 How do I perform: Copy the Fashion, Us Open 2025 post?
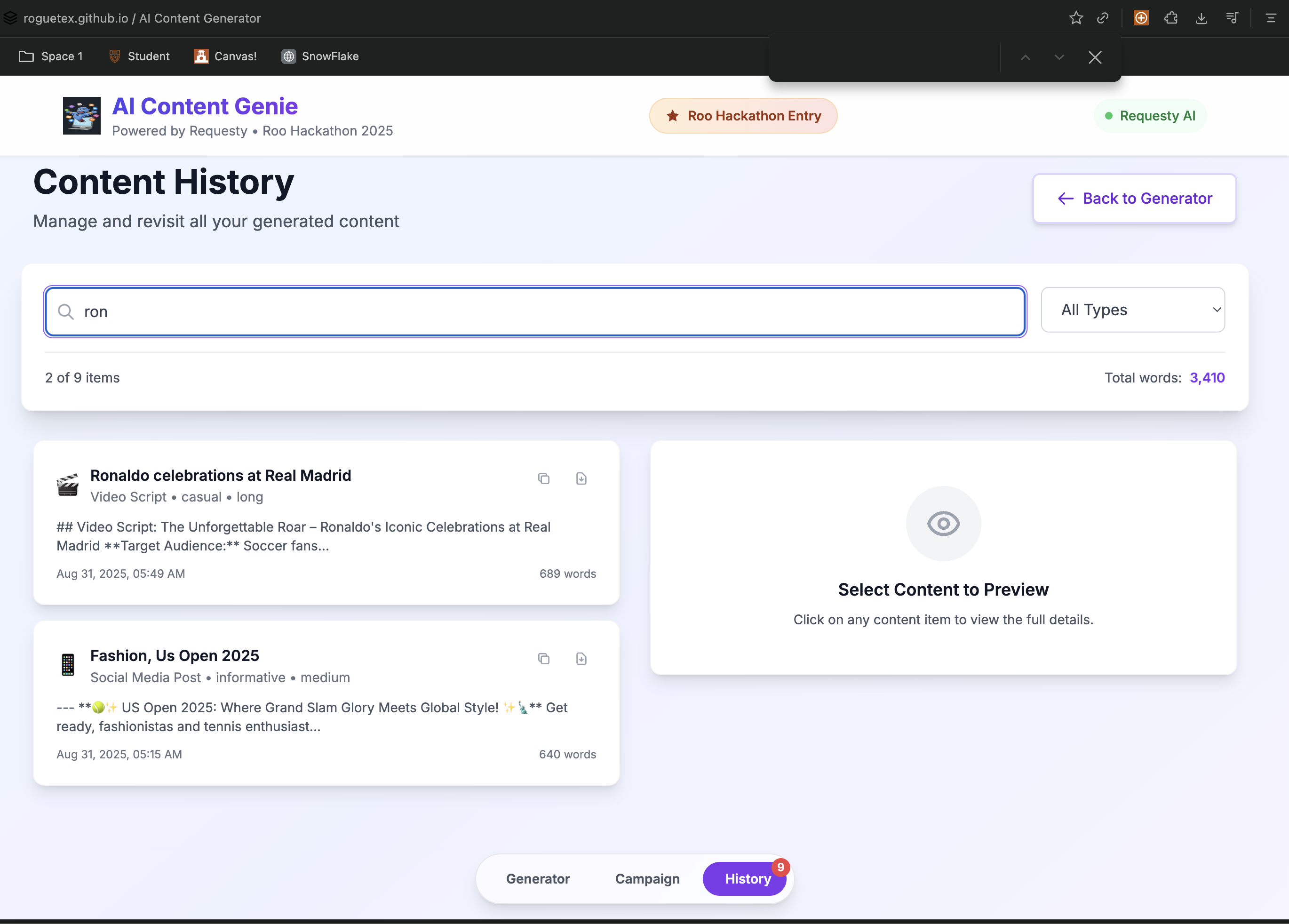point(543,659)
